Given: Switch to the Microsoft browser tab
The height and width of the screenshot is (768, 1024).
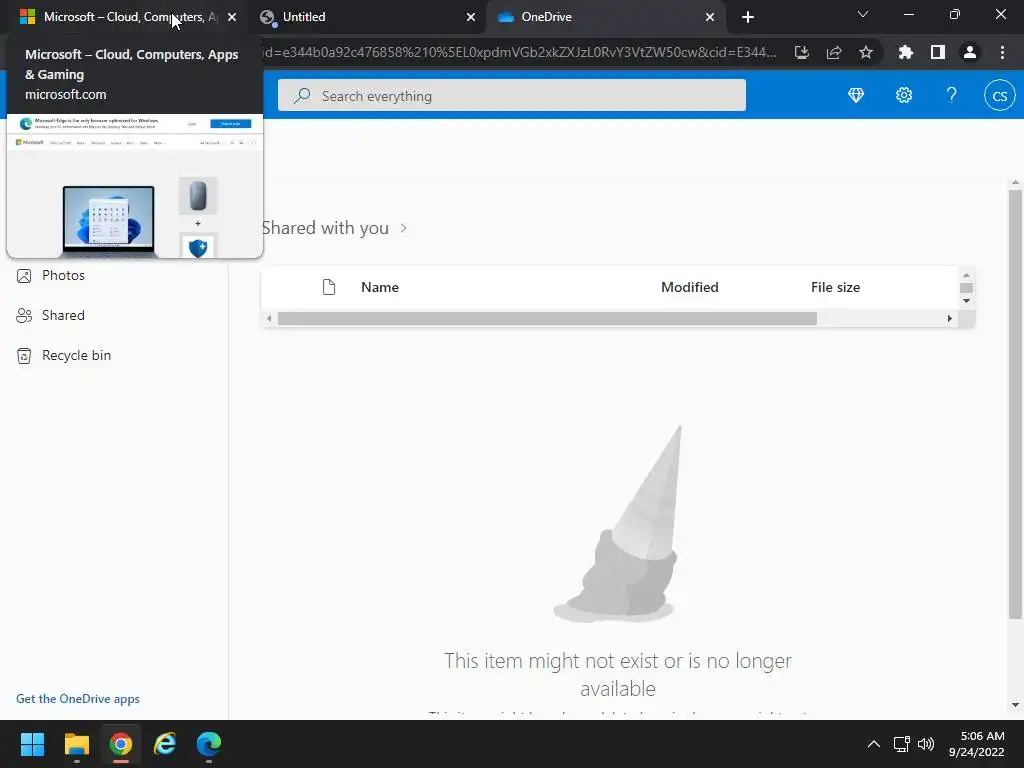Looking at the screenshot, I should tap(124, 17).
